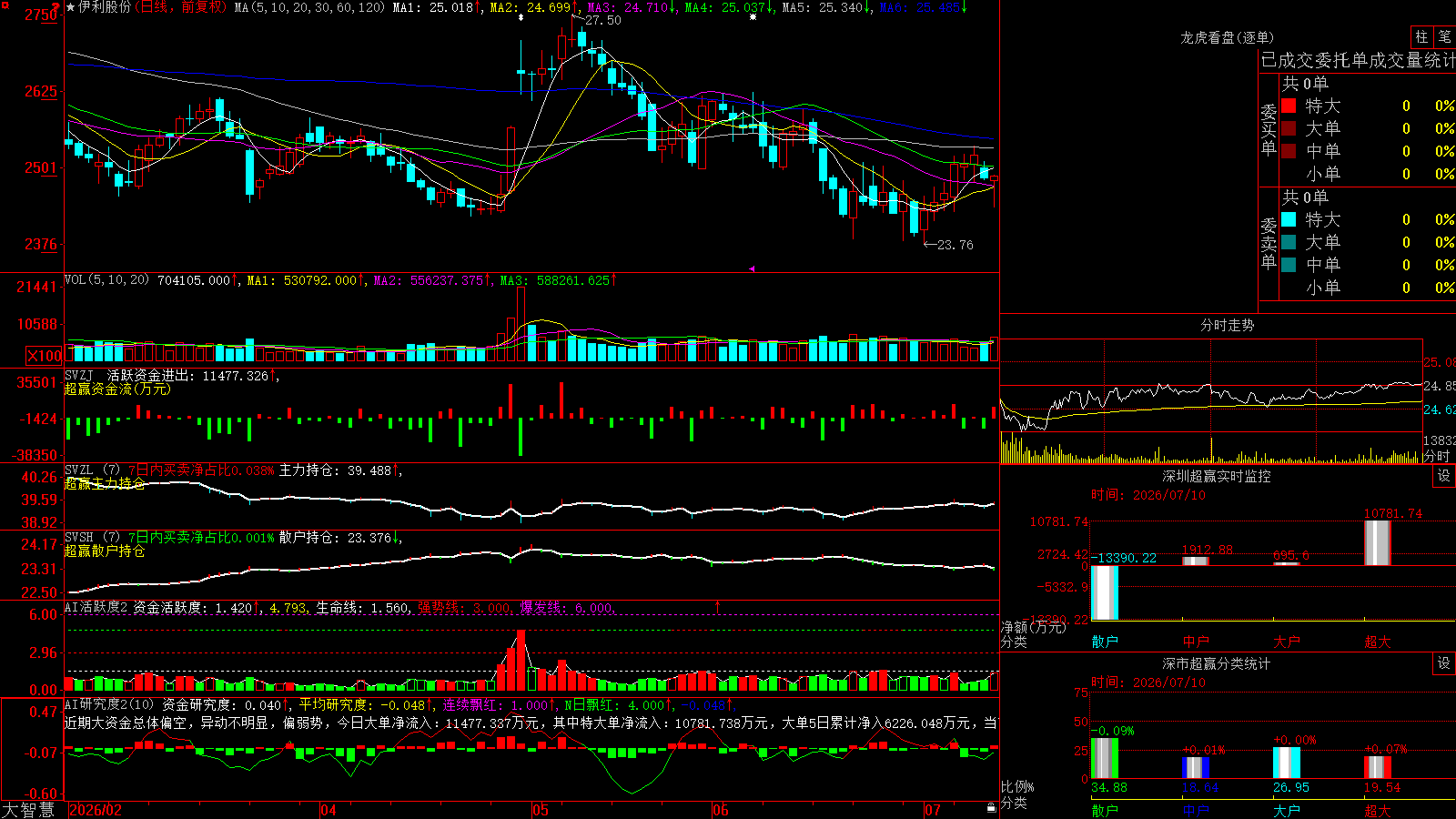This screenshot has width=1456, height=819.
Task: Click the white diamond marker above the price chart
Action: pos(521,17)
